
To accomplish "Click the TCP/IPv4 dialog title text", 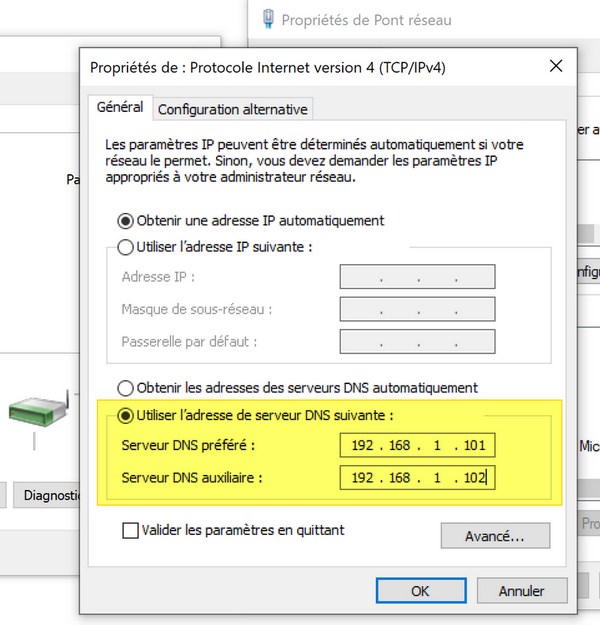I will coord(268,67).
